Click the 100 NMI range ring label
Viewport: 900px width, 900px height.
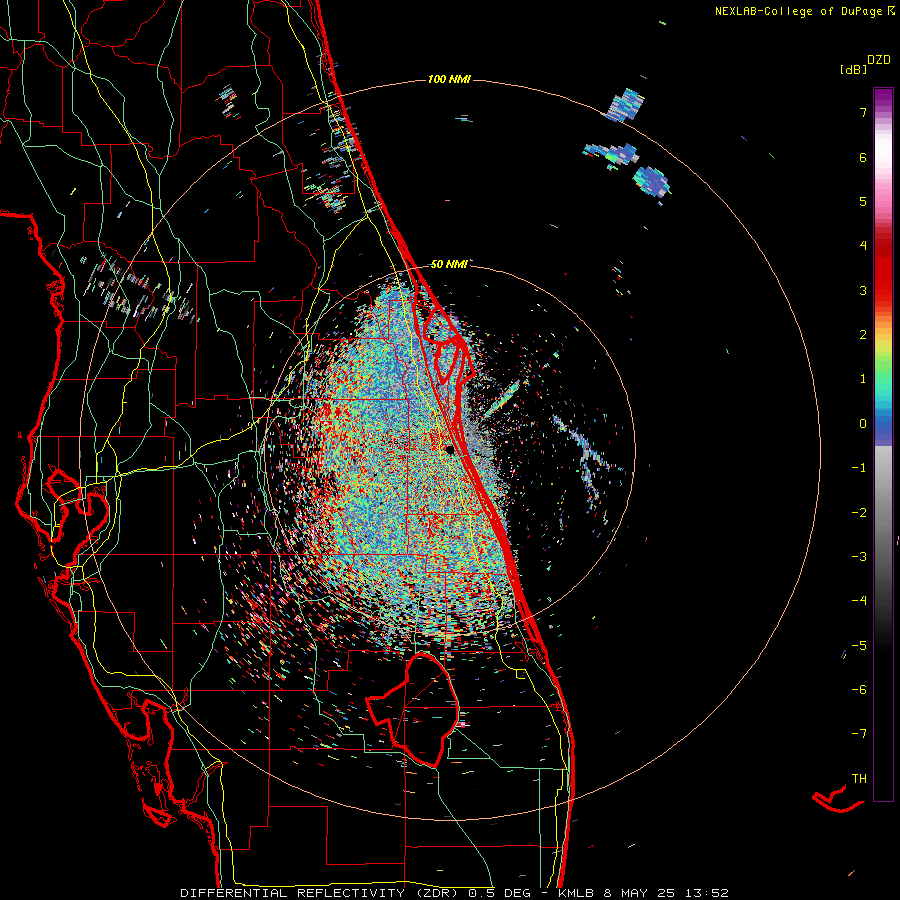[x=449, y=79]
